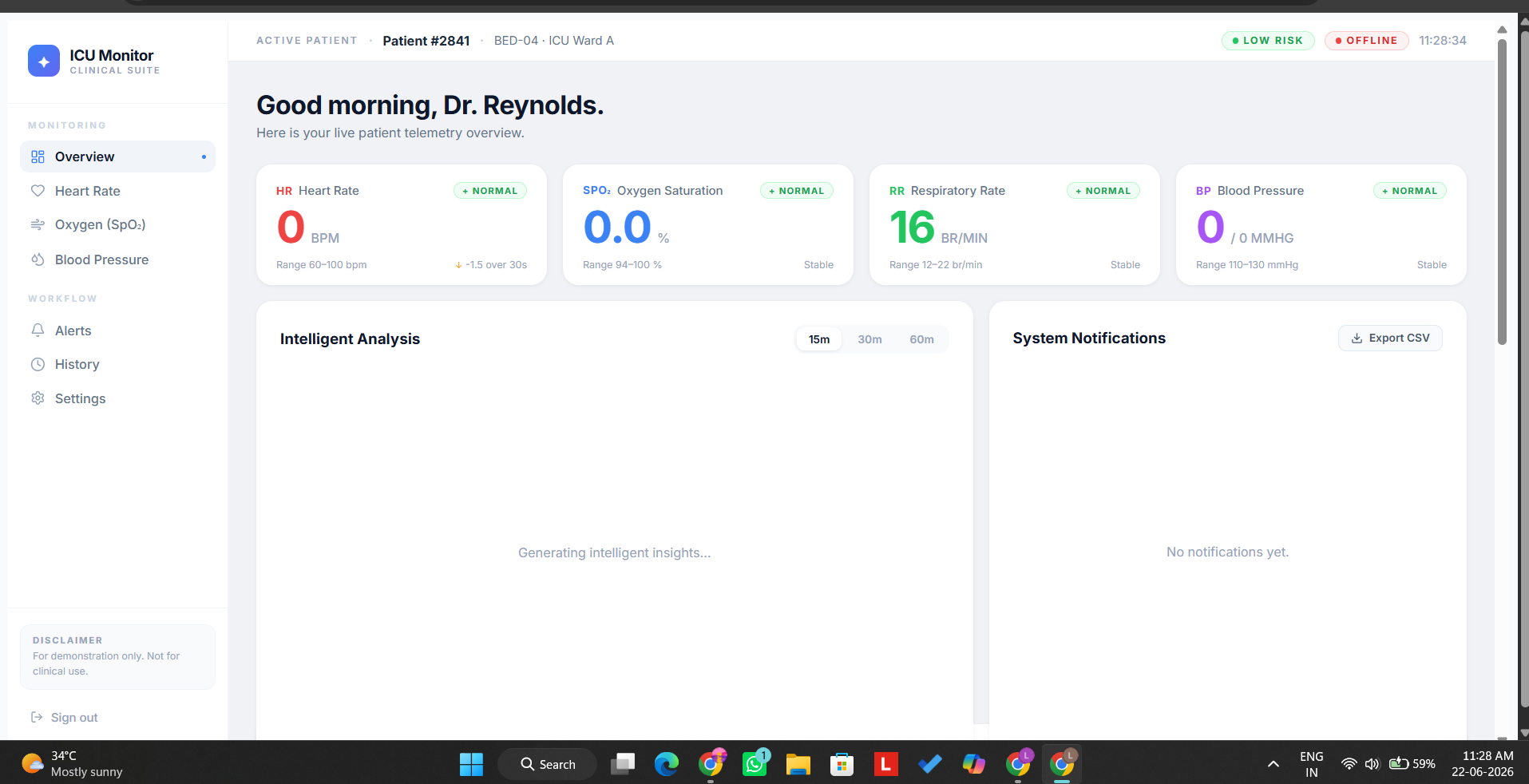Click the Blood Pressure NORMAL badge
This screenshot has height=784, width=1529.
coord(1410,191)
